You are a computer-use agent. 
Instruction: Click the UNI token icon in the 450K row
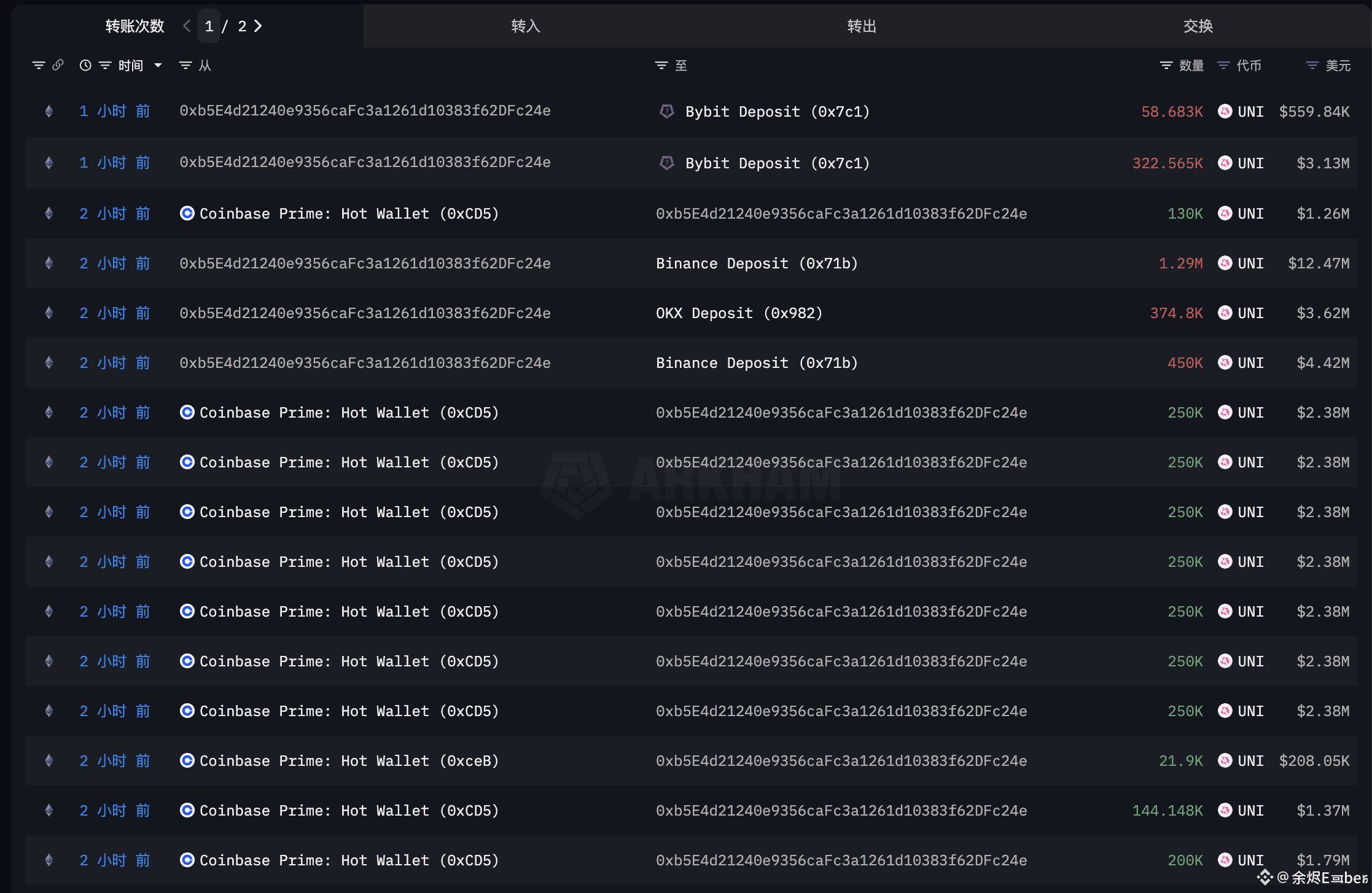(x=1225, y=363)
